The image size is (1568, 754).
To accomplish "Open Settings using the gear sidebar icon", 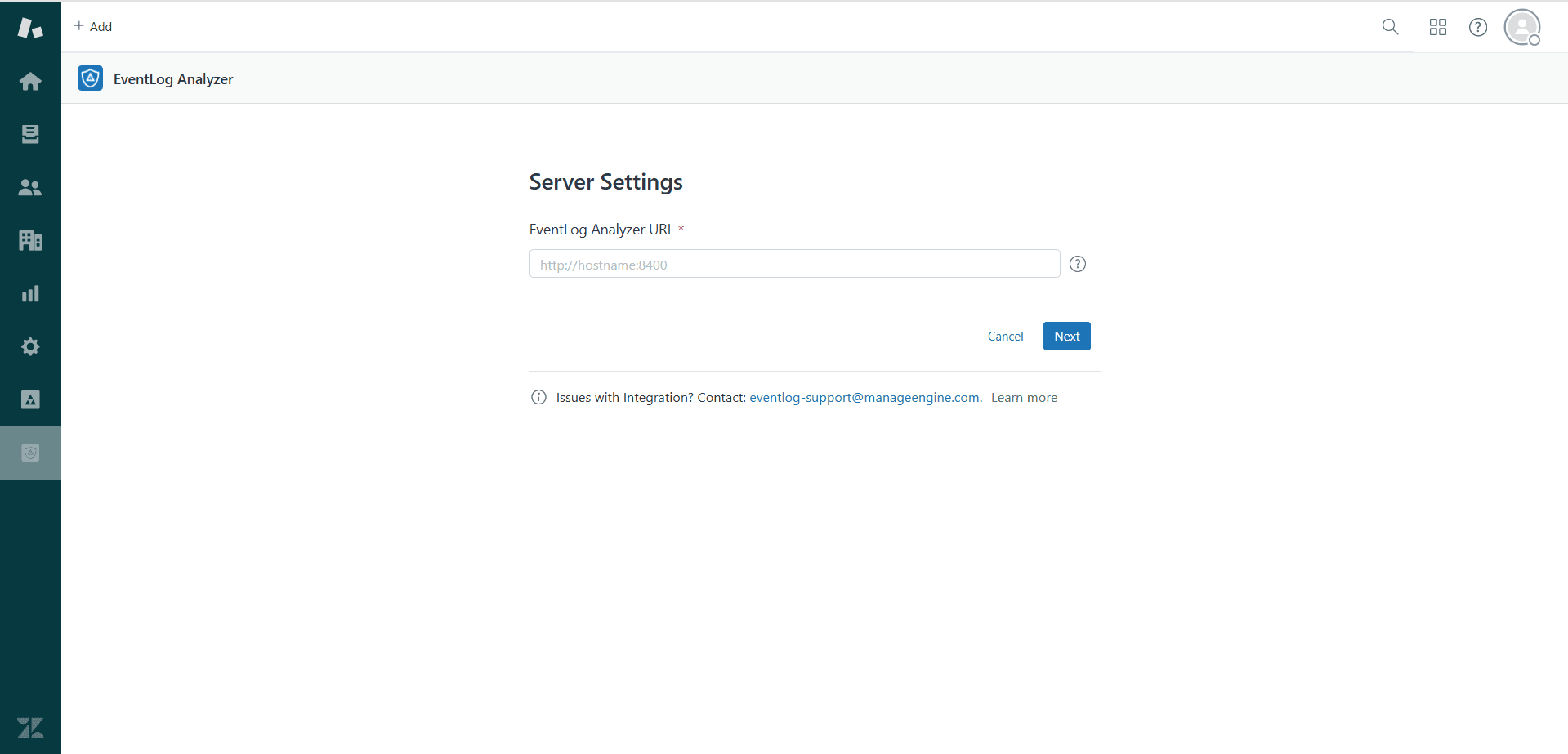I will click(30, 346).
